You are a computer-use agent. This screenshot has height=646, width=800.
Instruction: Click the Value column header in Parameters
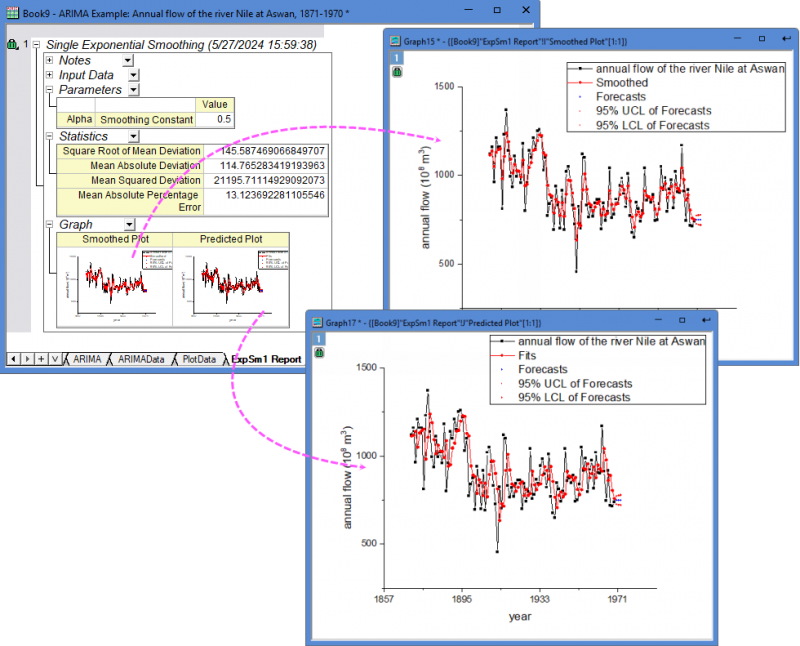point(215,105)
